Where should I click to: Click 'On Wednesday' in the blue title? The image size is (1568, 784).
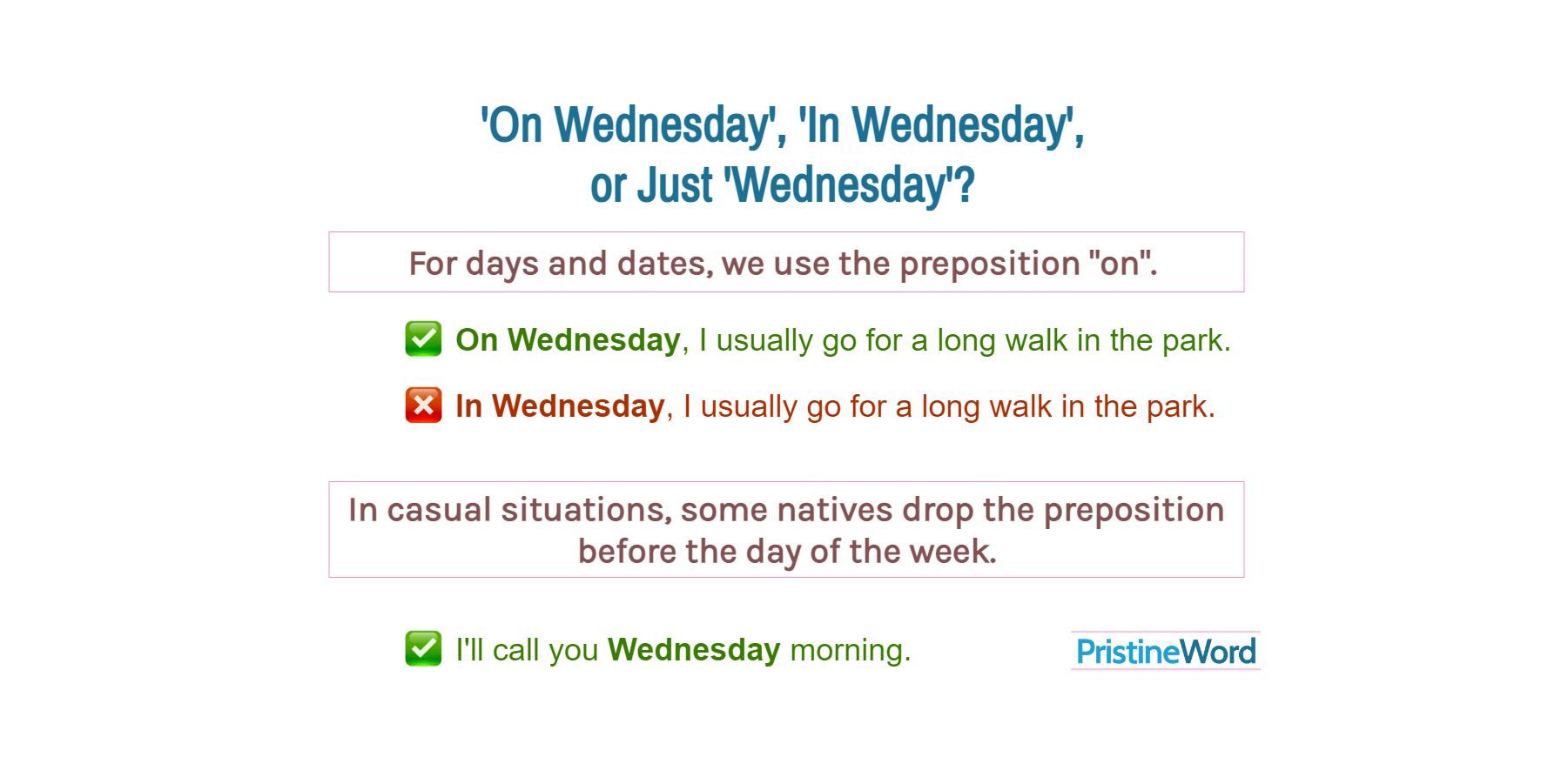click(627, 125)
